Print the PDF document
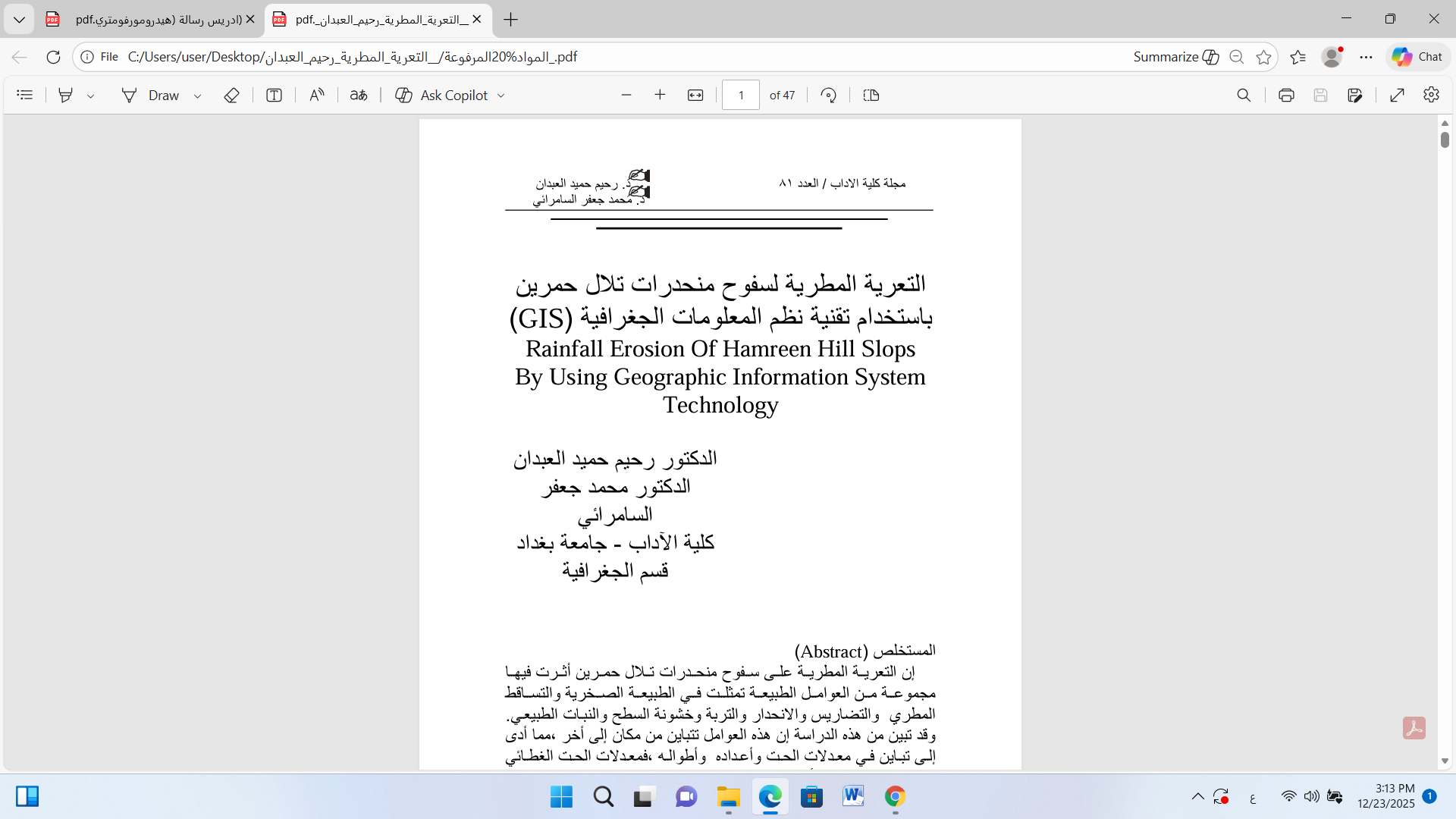 1286,95
